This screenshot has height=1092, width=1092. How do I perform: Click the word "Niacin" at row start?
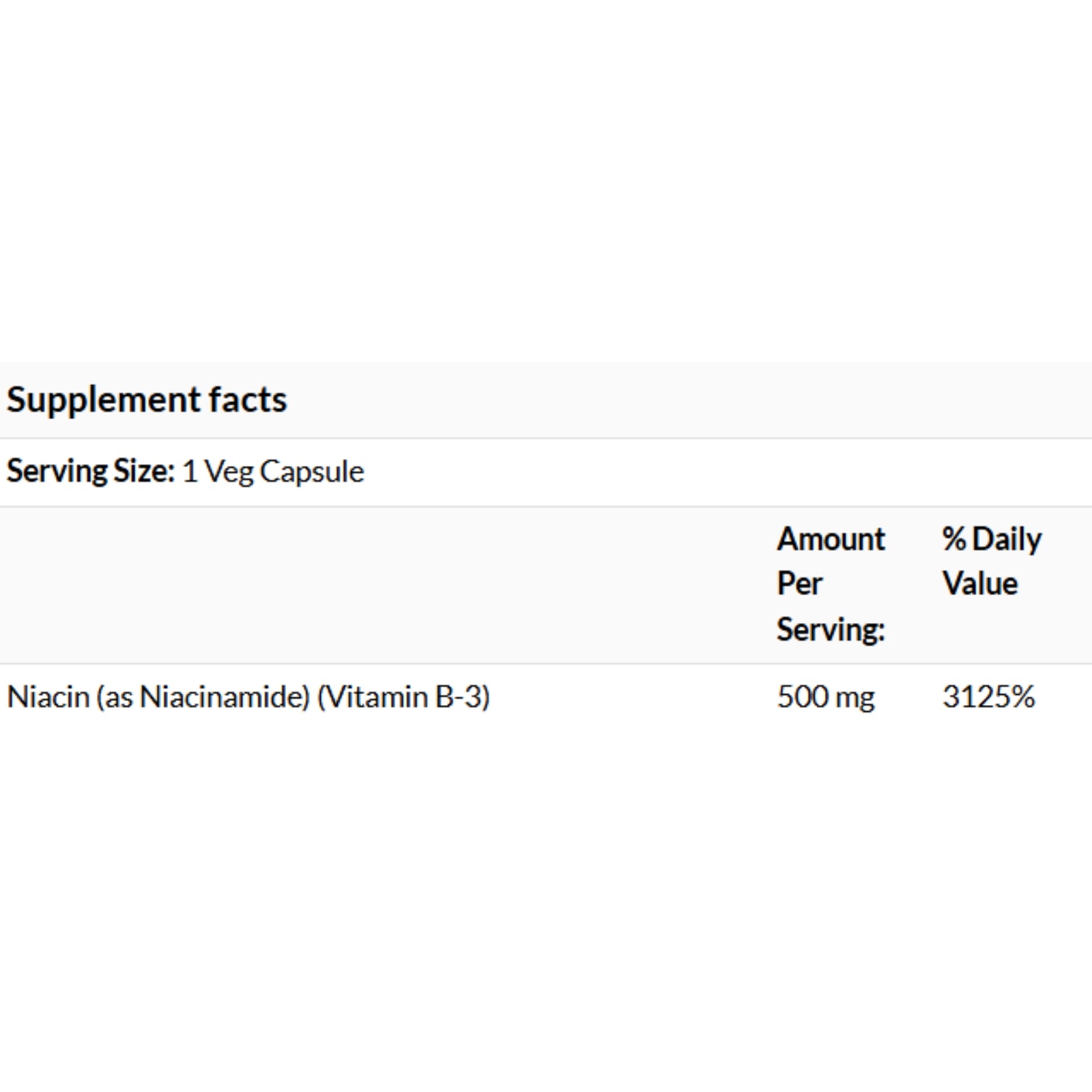click(48, 698)
